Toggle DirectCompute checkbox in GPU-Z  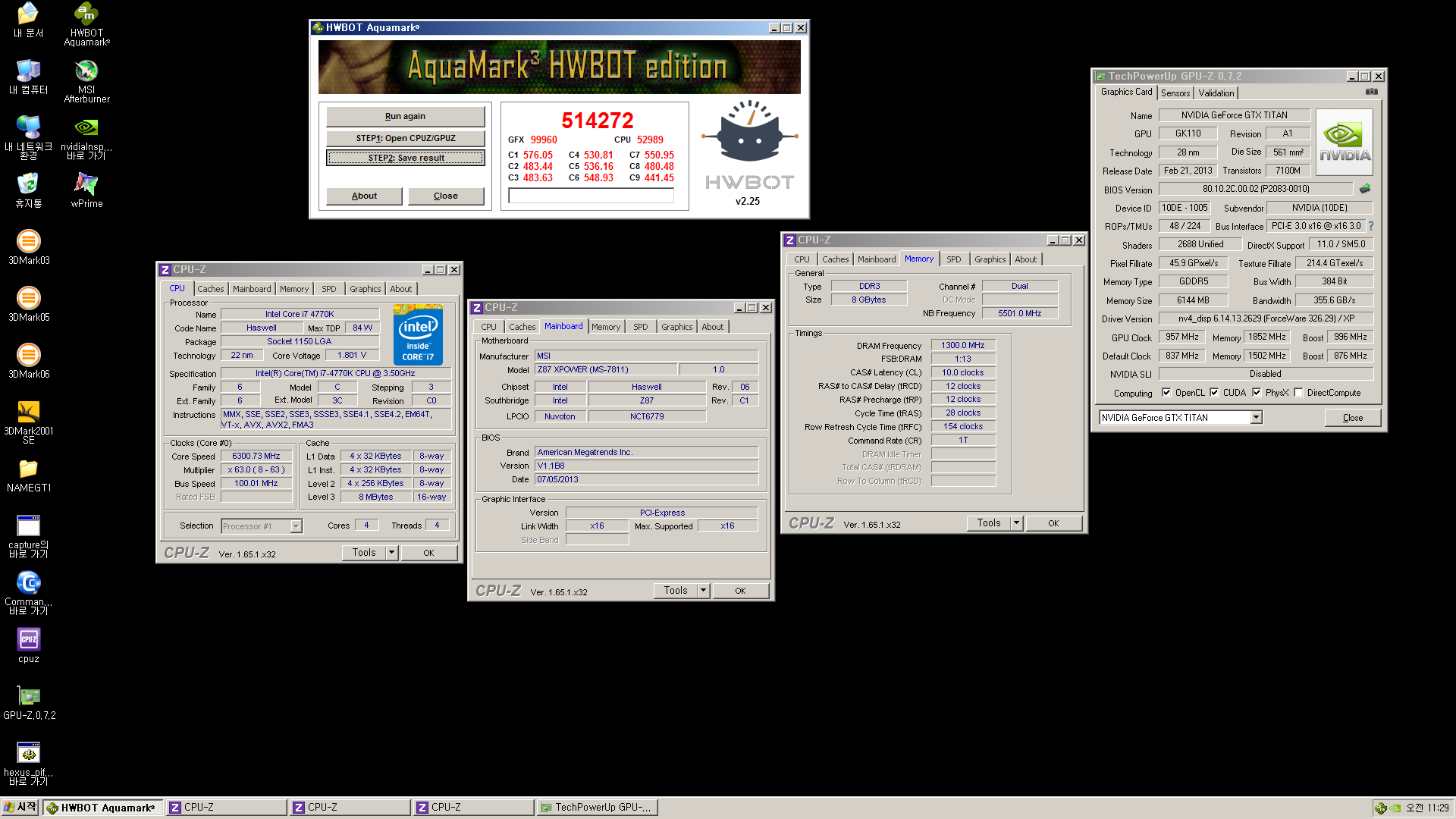point(1298,393)
